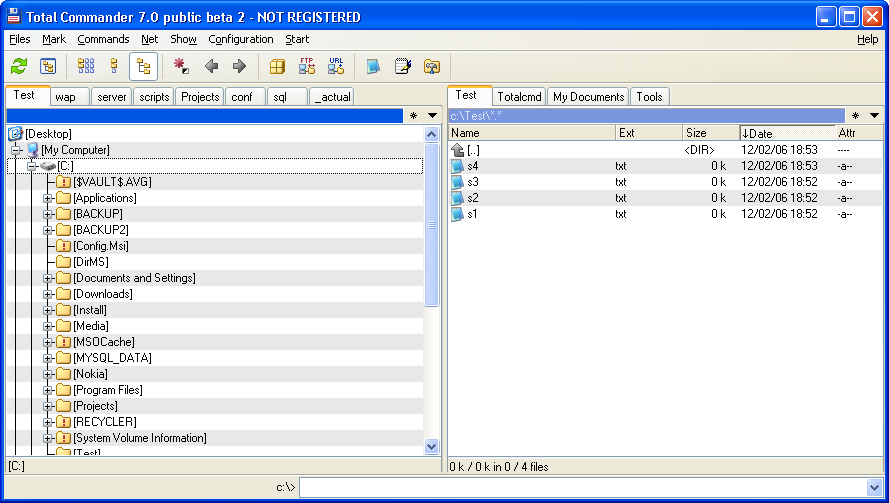This screenshot has width=889, height=503.
Task: Open the Configuration menu
Action: [241, 39]
